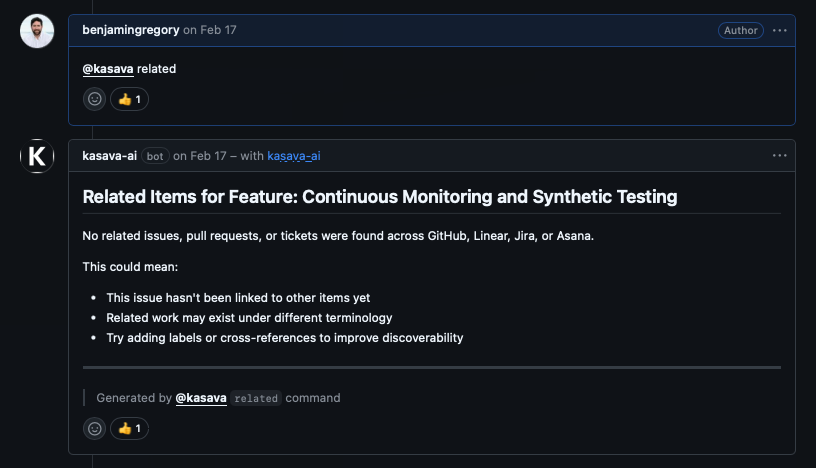Open options menu on benjamingregory's comment
The image size is (816, 468).
coord(780,31)
